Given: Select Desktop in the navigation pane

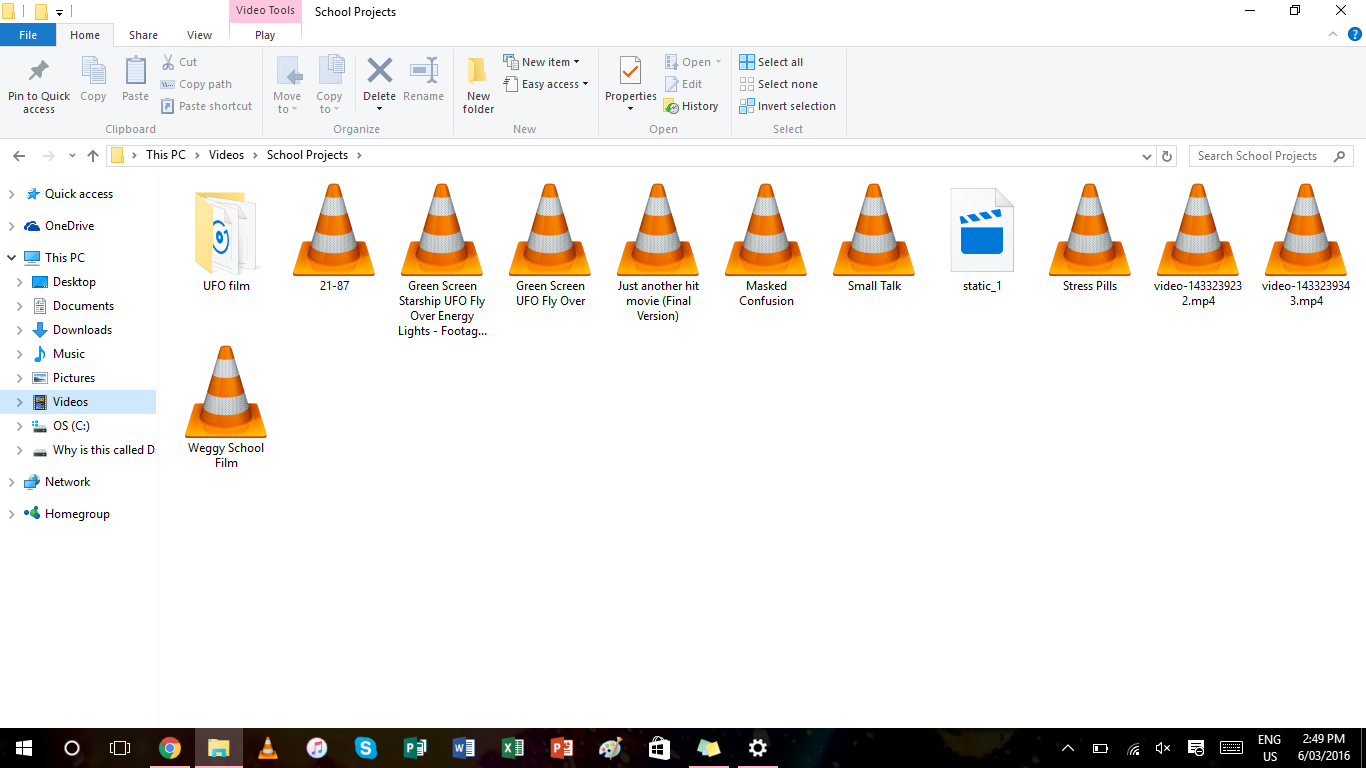Looking at the screenshot, I should pos(74,282).
